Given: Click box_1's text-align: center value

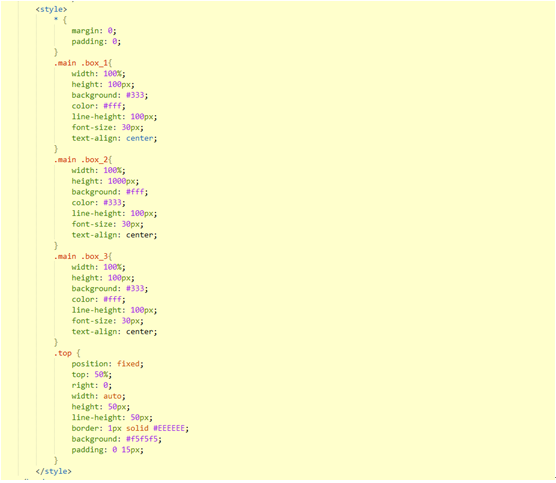Looking at the screenshot, I should point(140,138).
